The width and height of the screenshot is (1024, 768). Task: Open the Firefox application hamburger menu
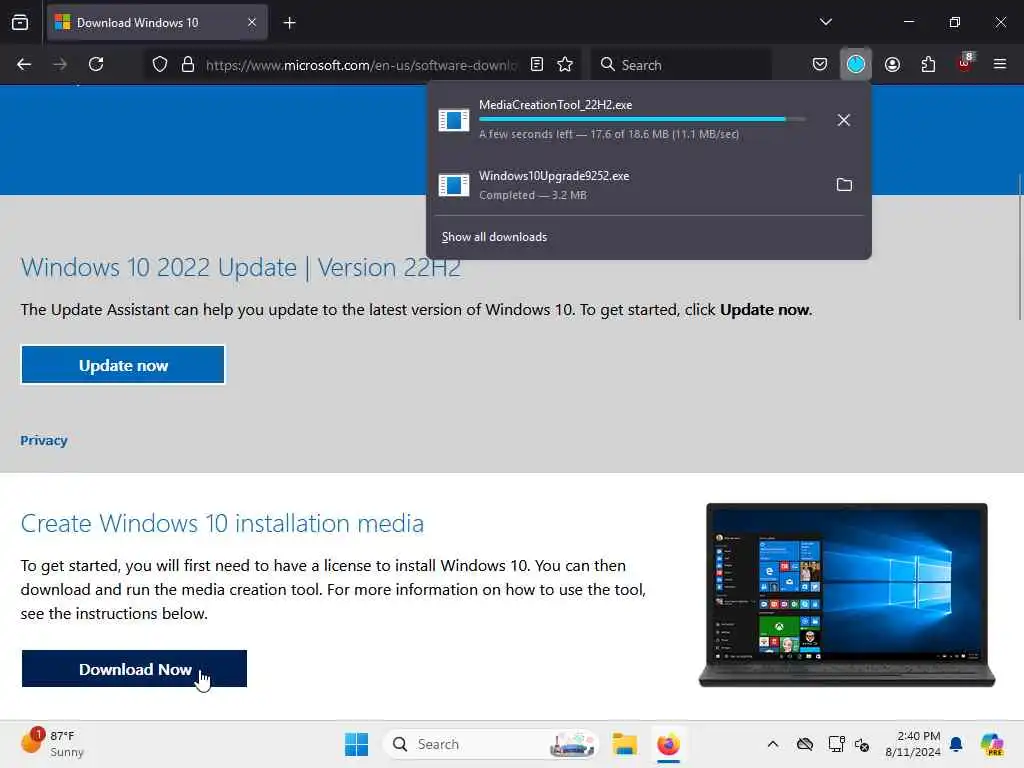[x=999, y=64]
